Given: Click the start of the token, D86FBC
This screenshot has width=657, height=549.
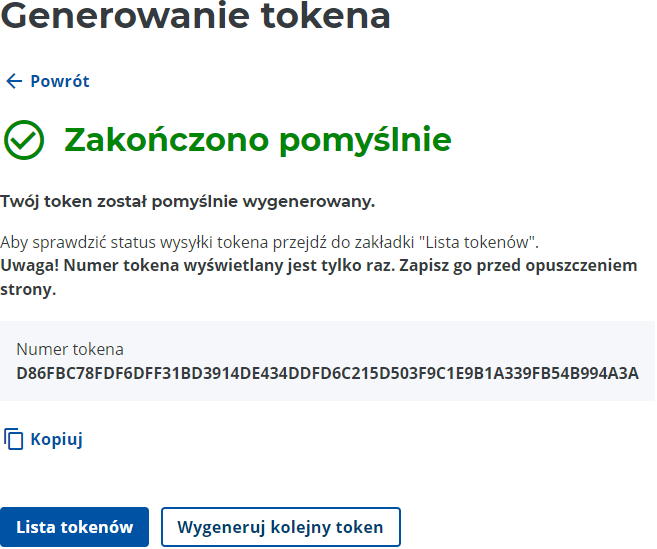Looking at the screenshot, I should (x=45, y=374).
